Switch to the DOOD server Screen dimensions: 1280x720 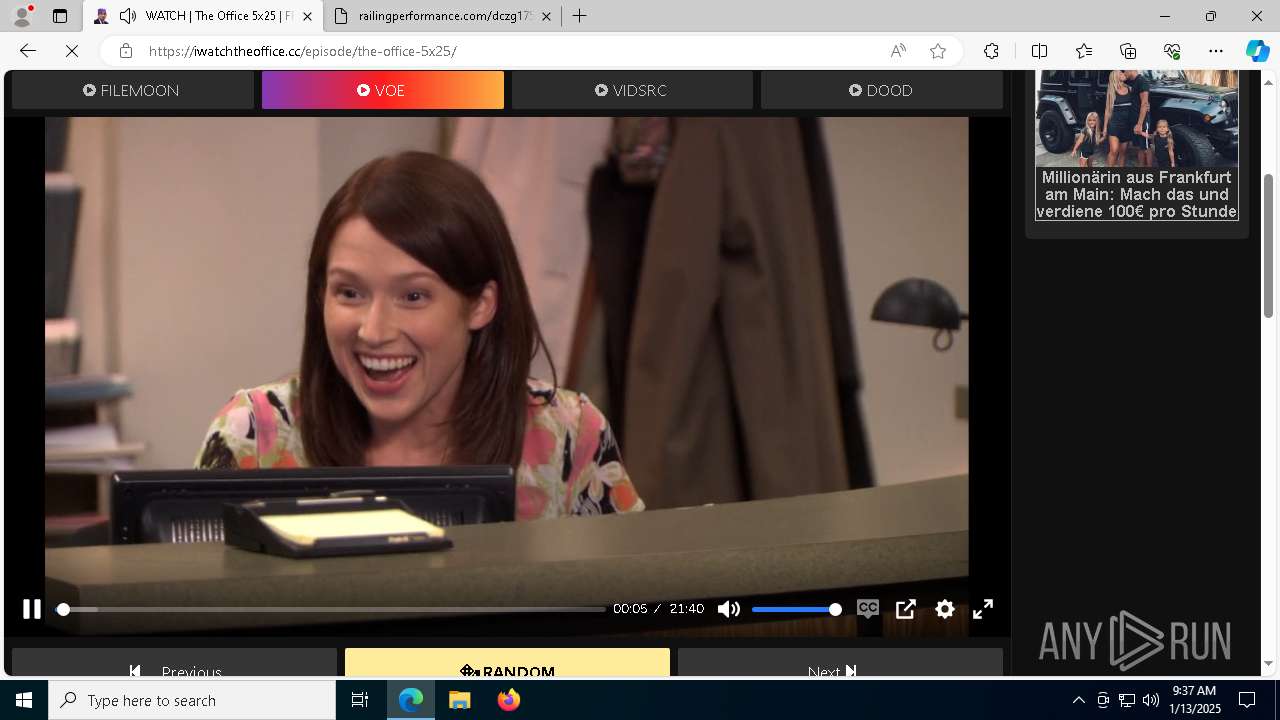(881, 90)
